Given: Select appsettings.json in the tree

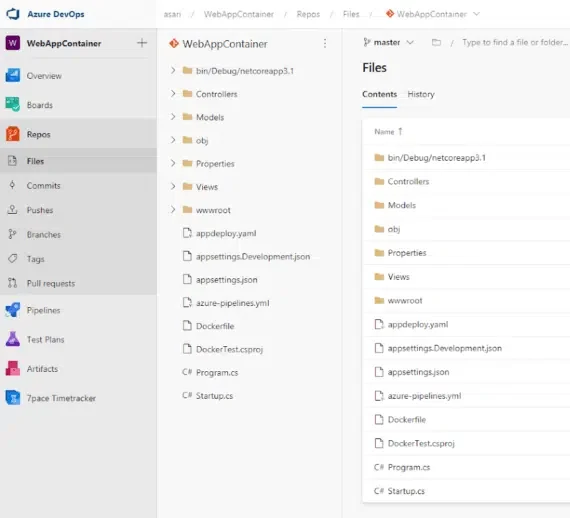Looking at the screenshot, I should (x=226, y=280).
